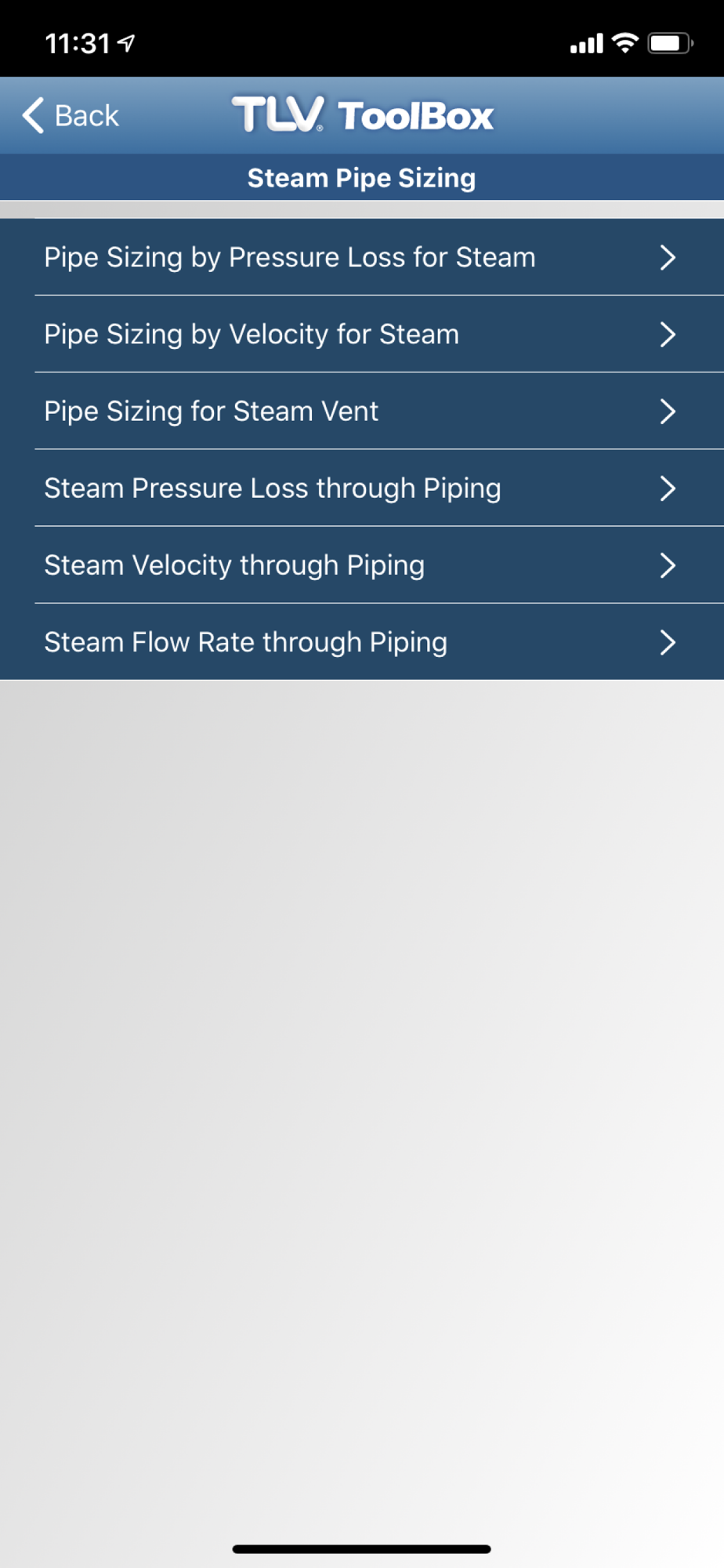Go to Steam Flow Rate through Piping

(362, 642)
